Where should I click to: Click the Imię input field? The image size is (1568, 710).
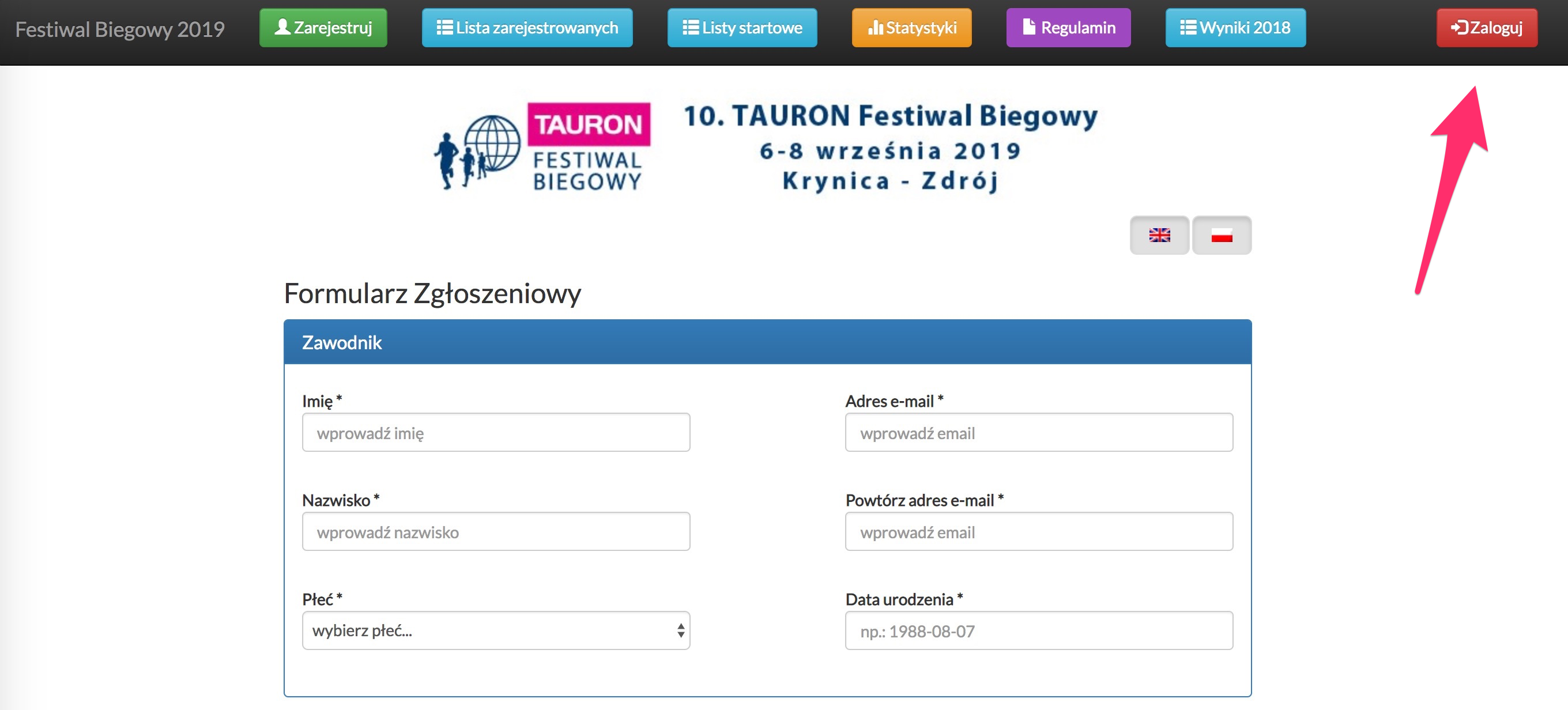click(496, 433)
